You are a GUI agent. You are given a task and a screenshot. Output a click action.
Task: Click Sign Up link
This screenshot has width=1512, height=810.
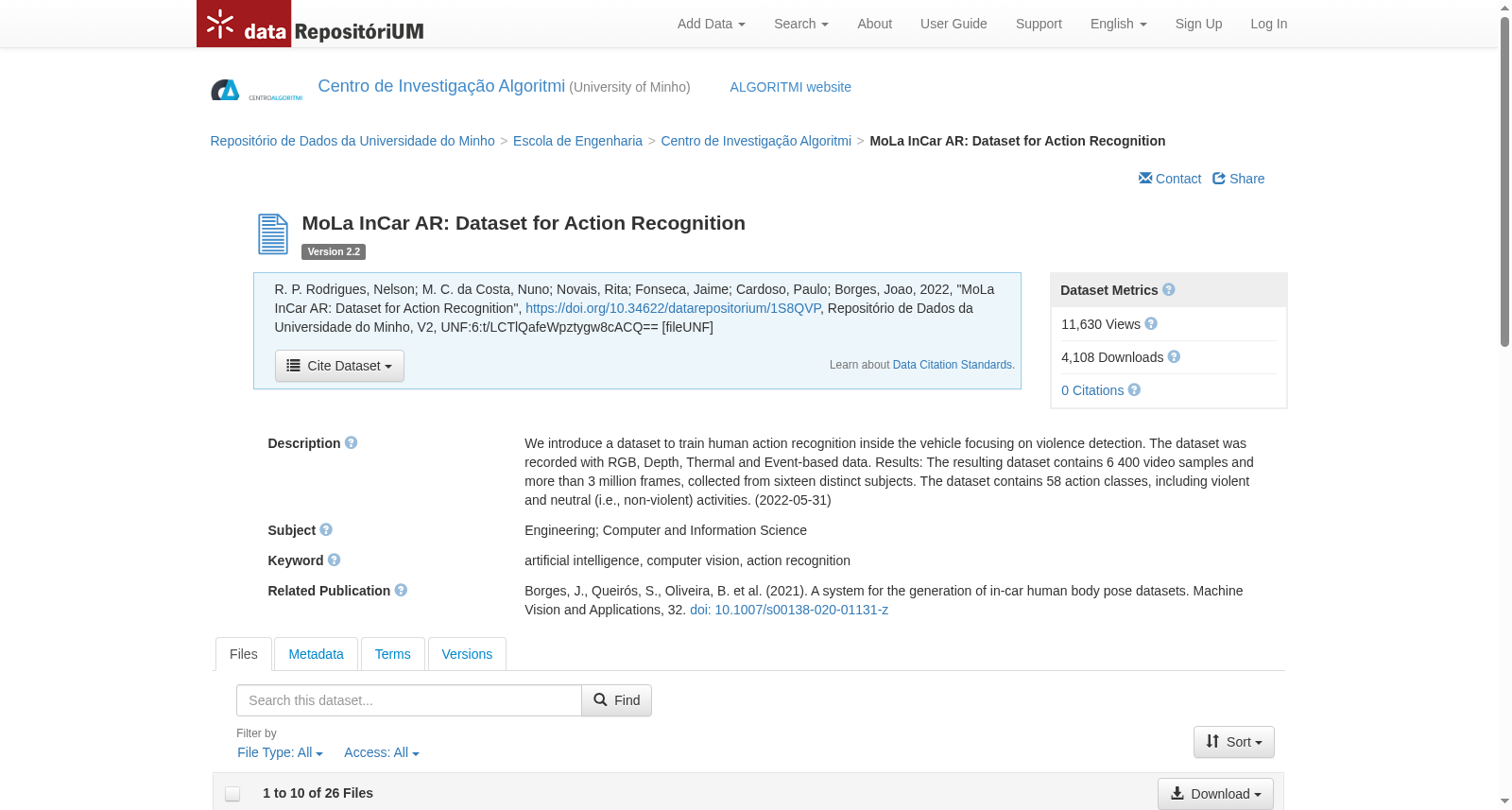(1198, 24)
